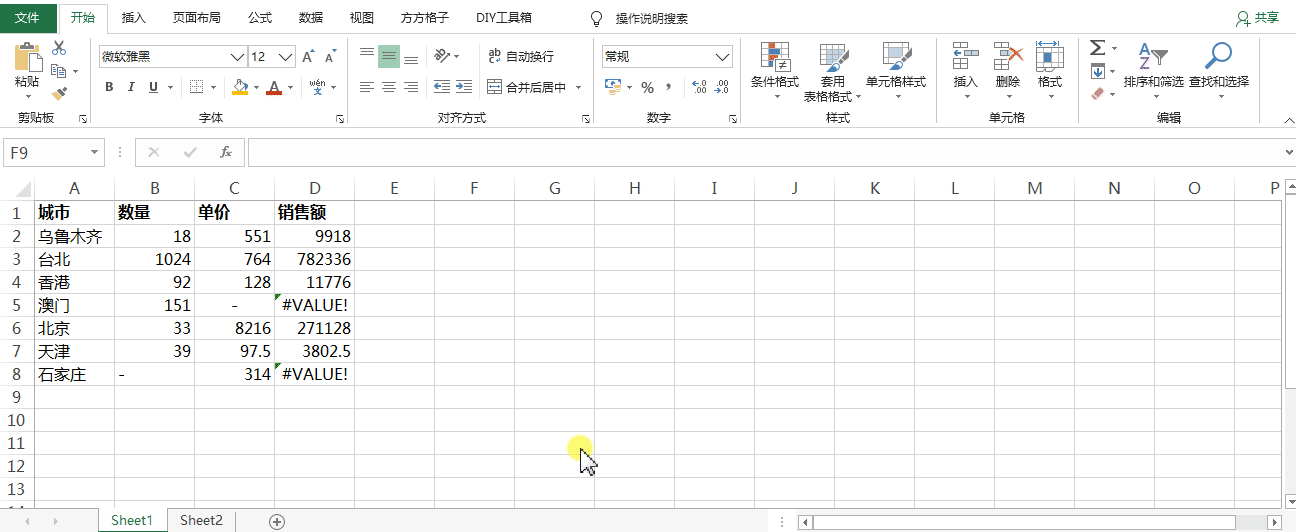
Task: Toggle Bold formatting
Action: 110,87
